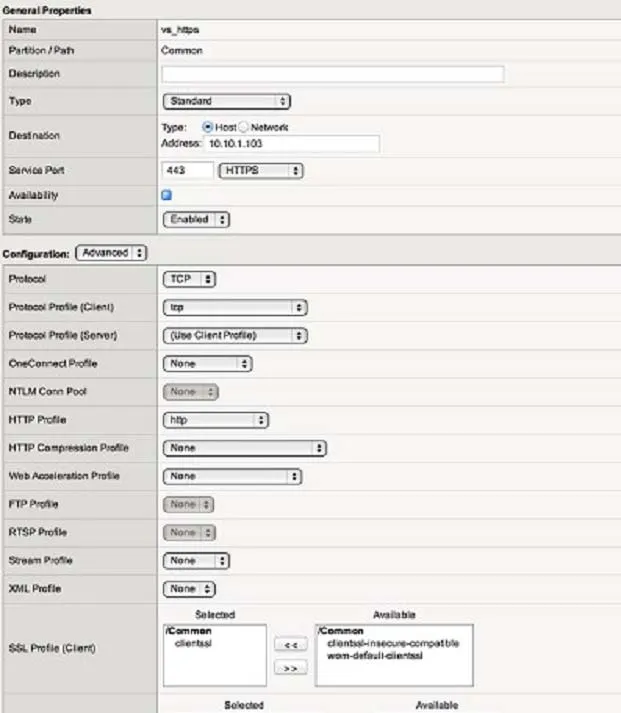Click the disabled RTSP Profile dropdown
The width and height of the screenshot is (621, 713).
click(189, 532)
